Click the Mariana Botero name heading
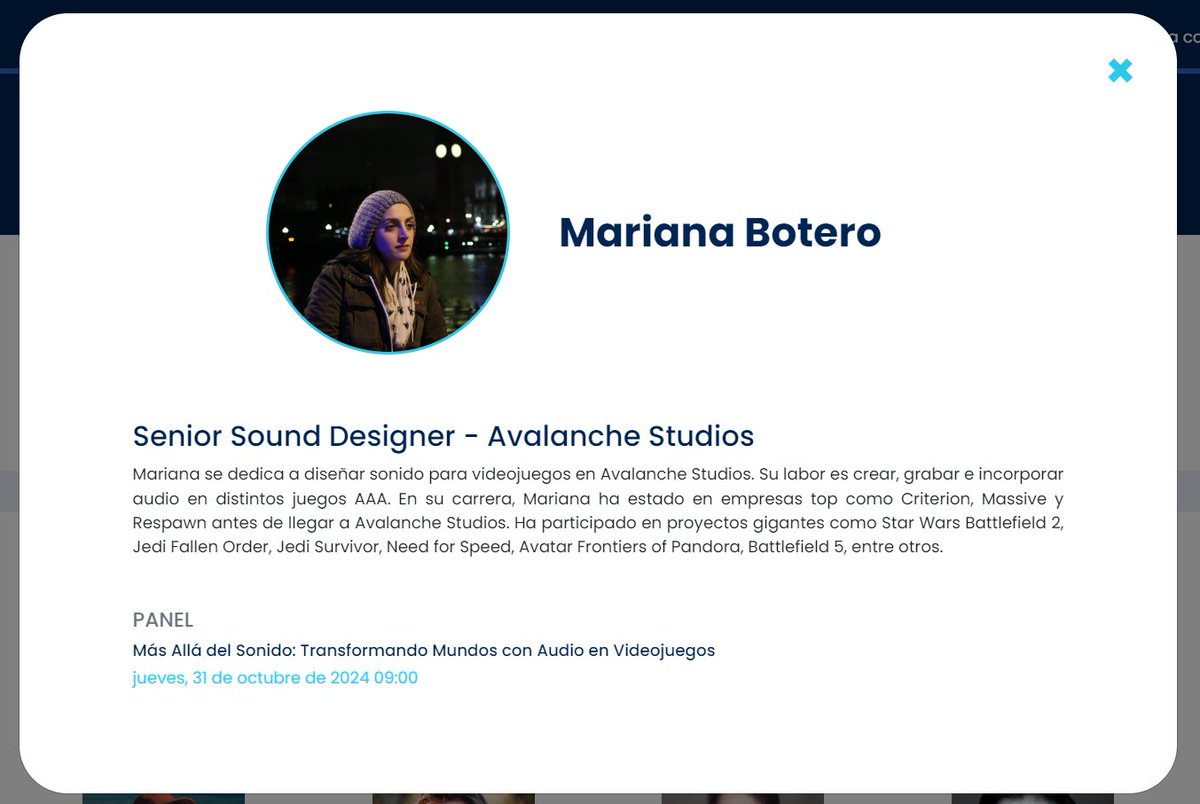Viewport: 1200px width, 804px height. [x=720, y=232]
